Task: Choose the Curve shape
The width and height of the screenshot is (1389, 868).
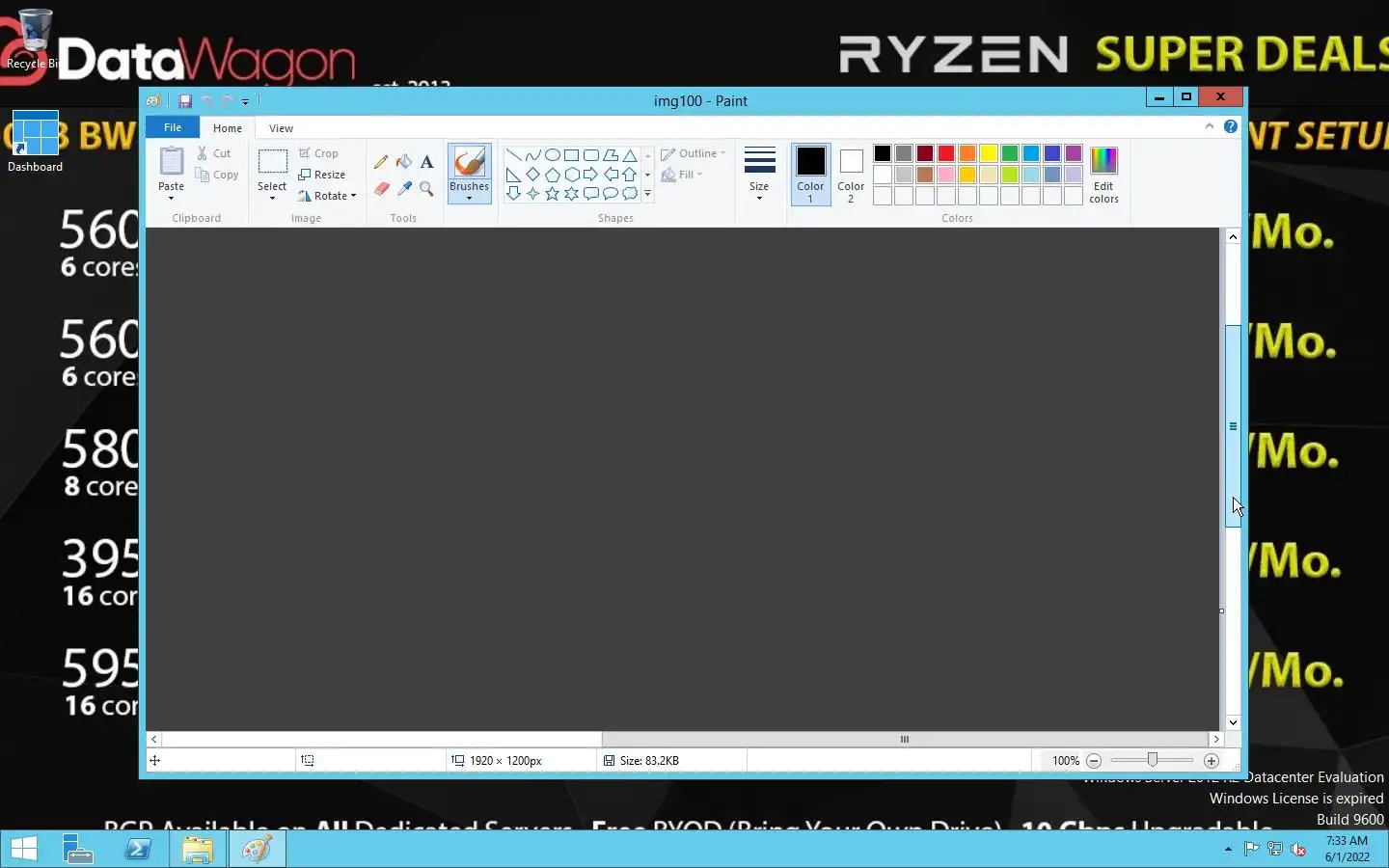Action: pyautogui.click(x=532, y=154)
